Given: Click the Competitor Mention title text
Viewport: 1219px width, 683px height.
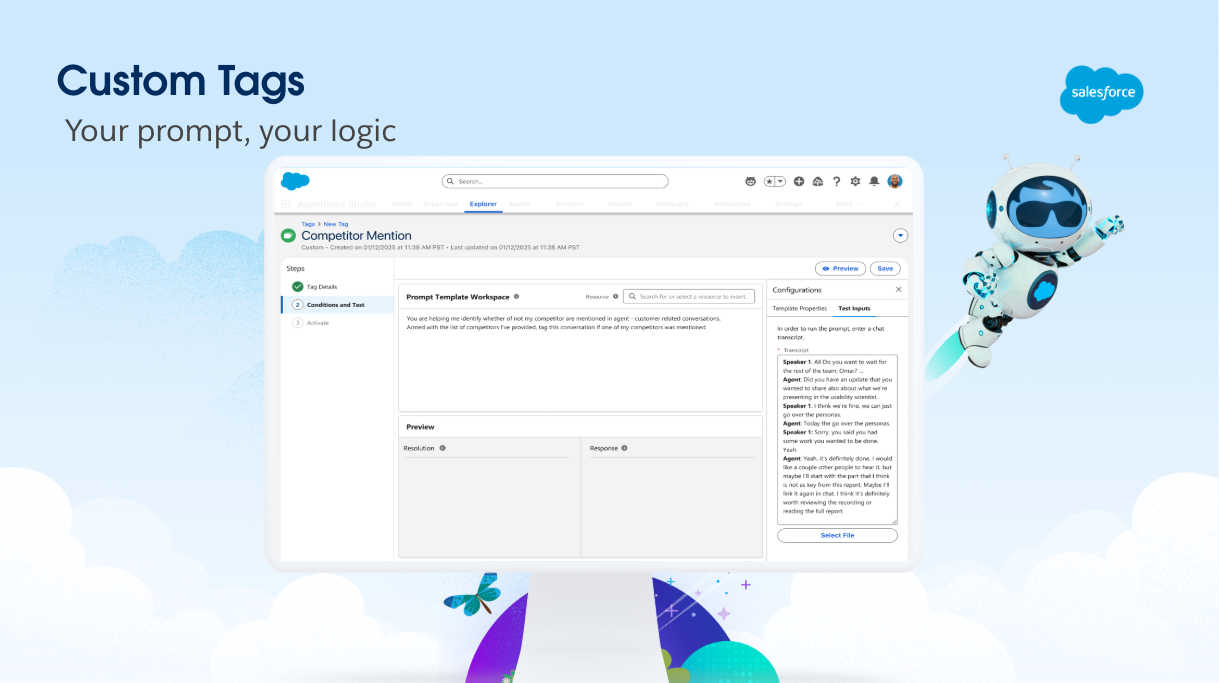Looking at the screenshot, I should (356, 236).
